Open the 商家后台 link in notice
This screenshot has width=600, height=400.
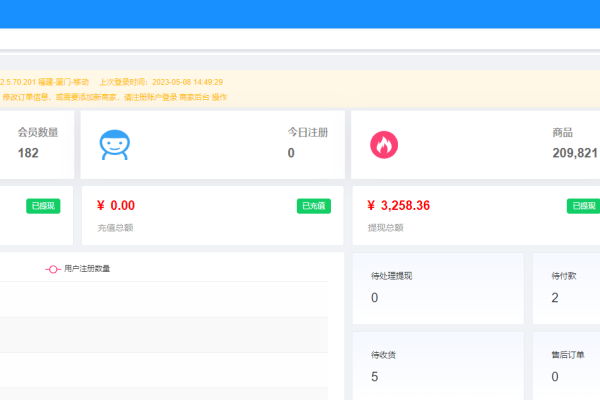(194, 97)
